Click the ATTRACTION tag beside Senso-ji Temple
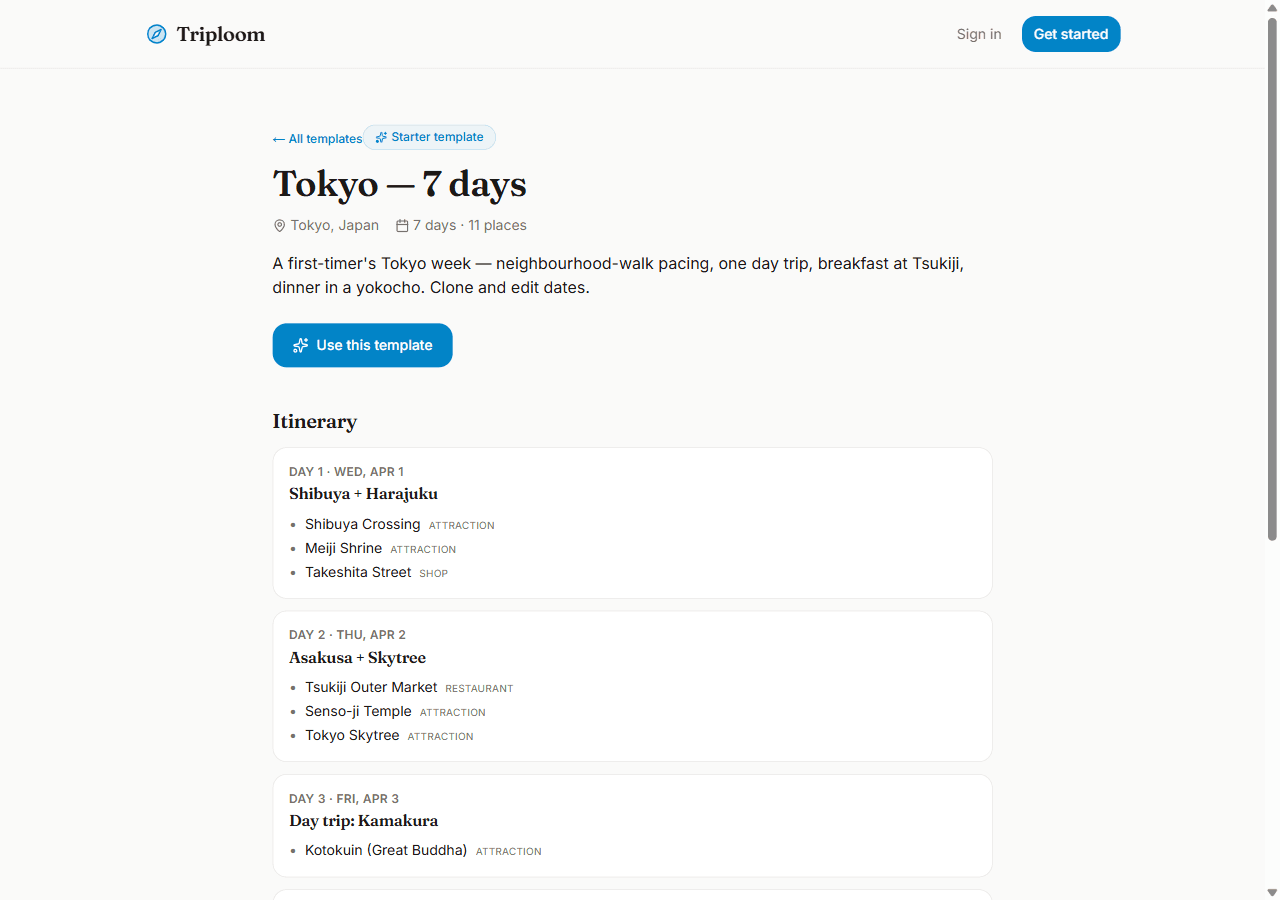Image resolution: width=1280 pixels, height=900 pixels. coord(453,713)
